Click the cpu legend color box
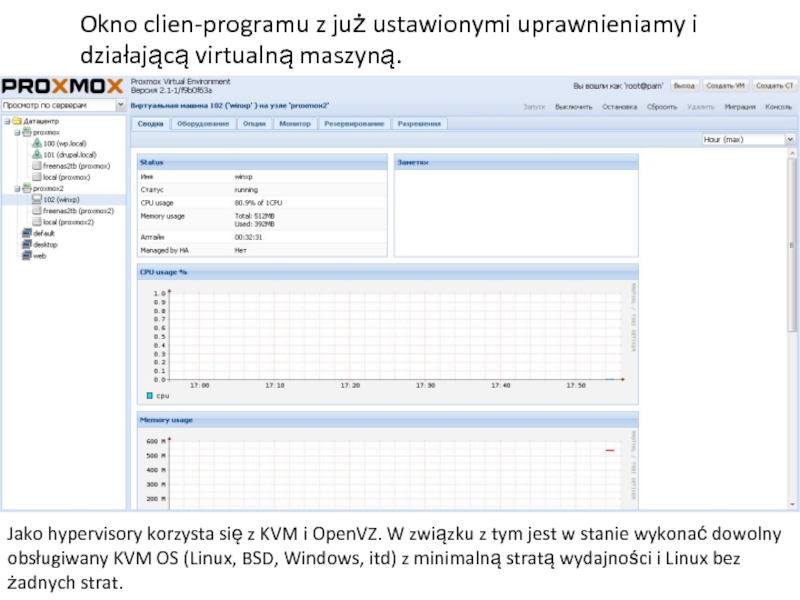The image size is (800, 600). (x=149, y=395)
